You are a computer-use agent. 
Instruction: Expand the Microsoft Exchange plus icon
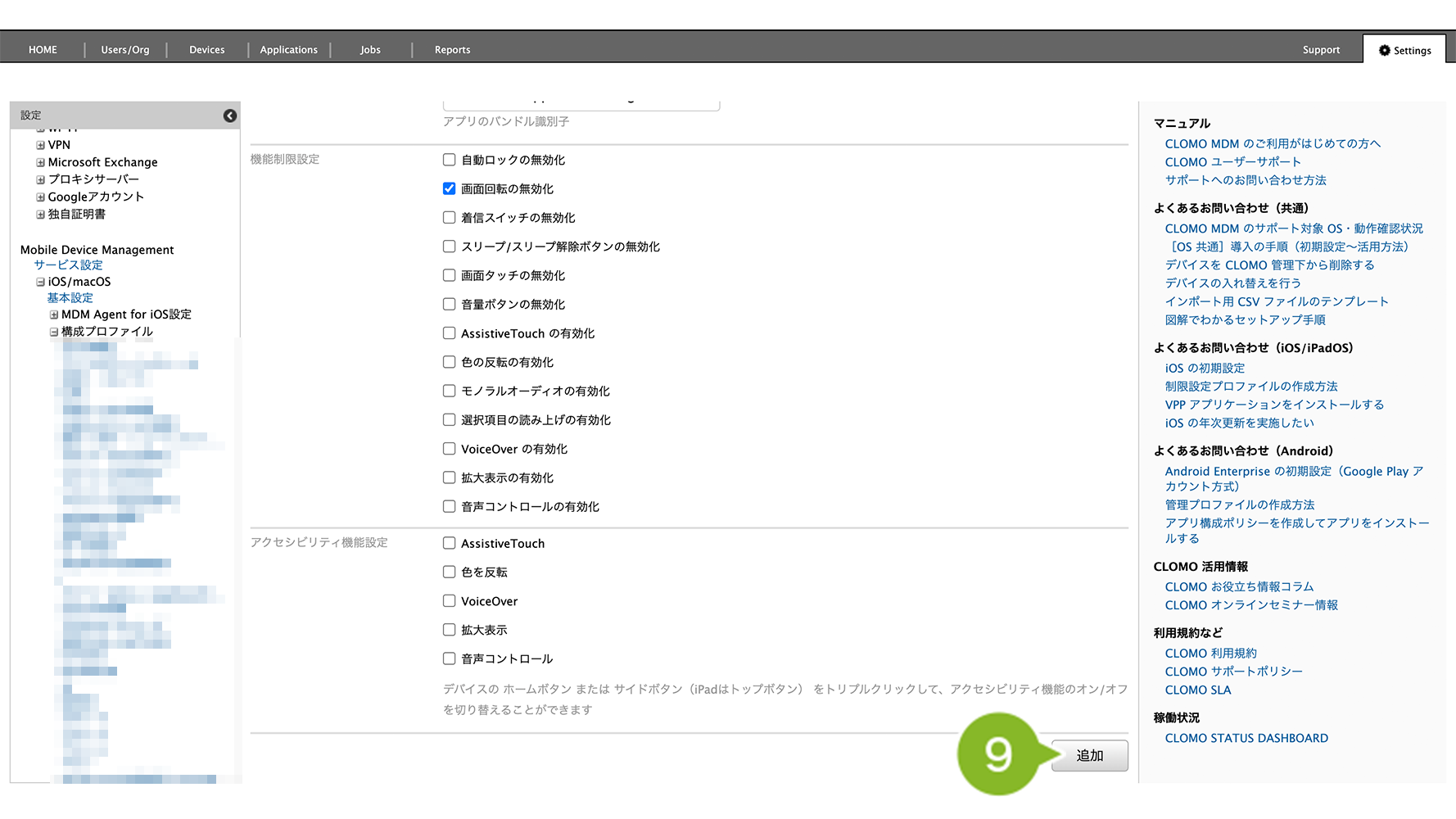coord(40,162)
